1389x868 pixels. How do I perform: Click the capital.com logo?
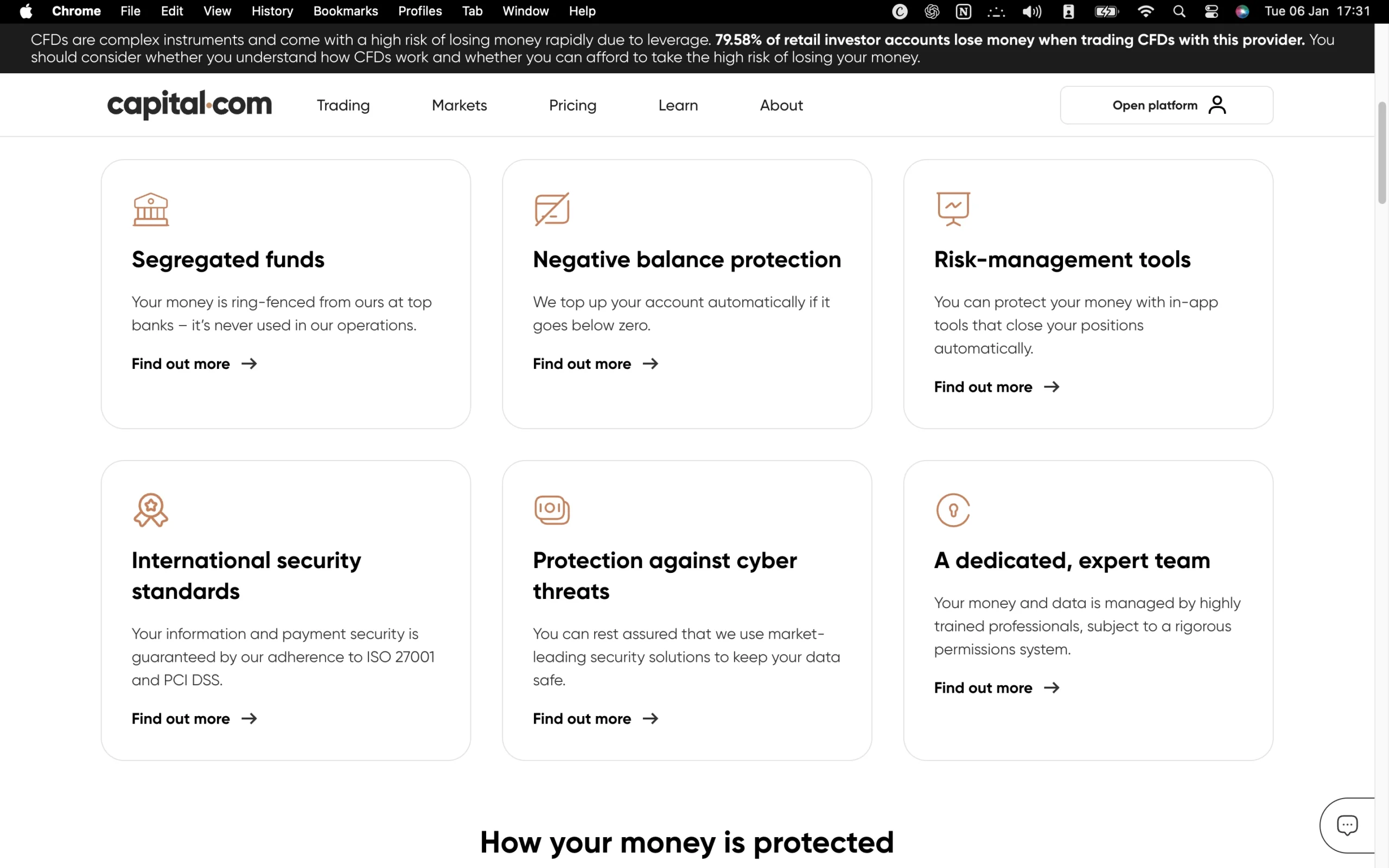(189, 105)
